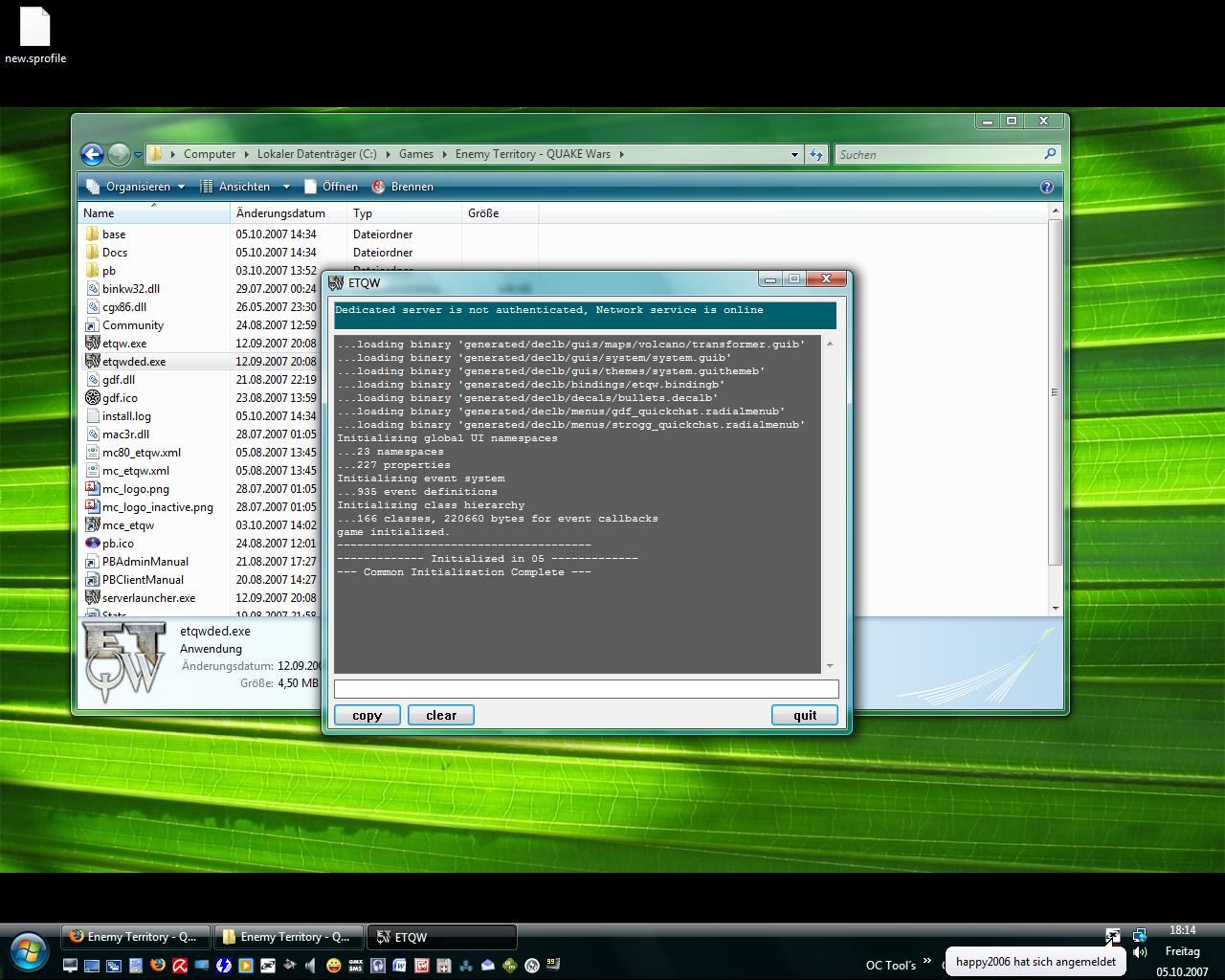1225x980 pixels.
Task: Sort by Größe column header
Action: pyautogui.click(x=500, y=213)
